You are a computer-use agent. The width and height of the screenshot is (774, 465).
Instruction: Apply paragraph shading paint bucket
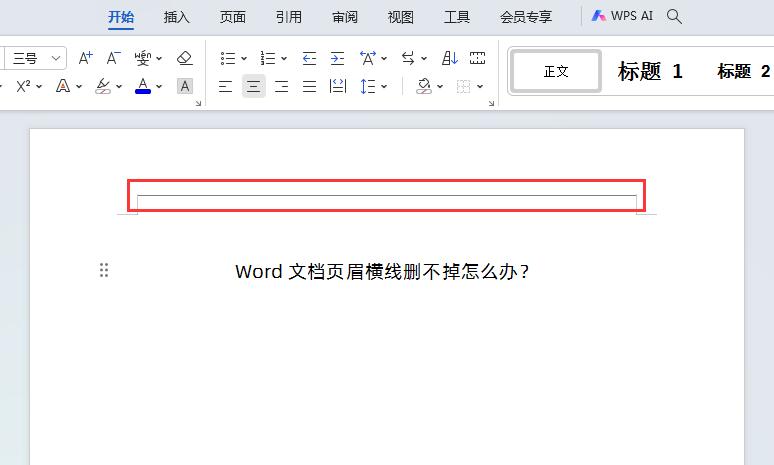click(424, 87)
